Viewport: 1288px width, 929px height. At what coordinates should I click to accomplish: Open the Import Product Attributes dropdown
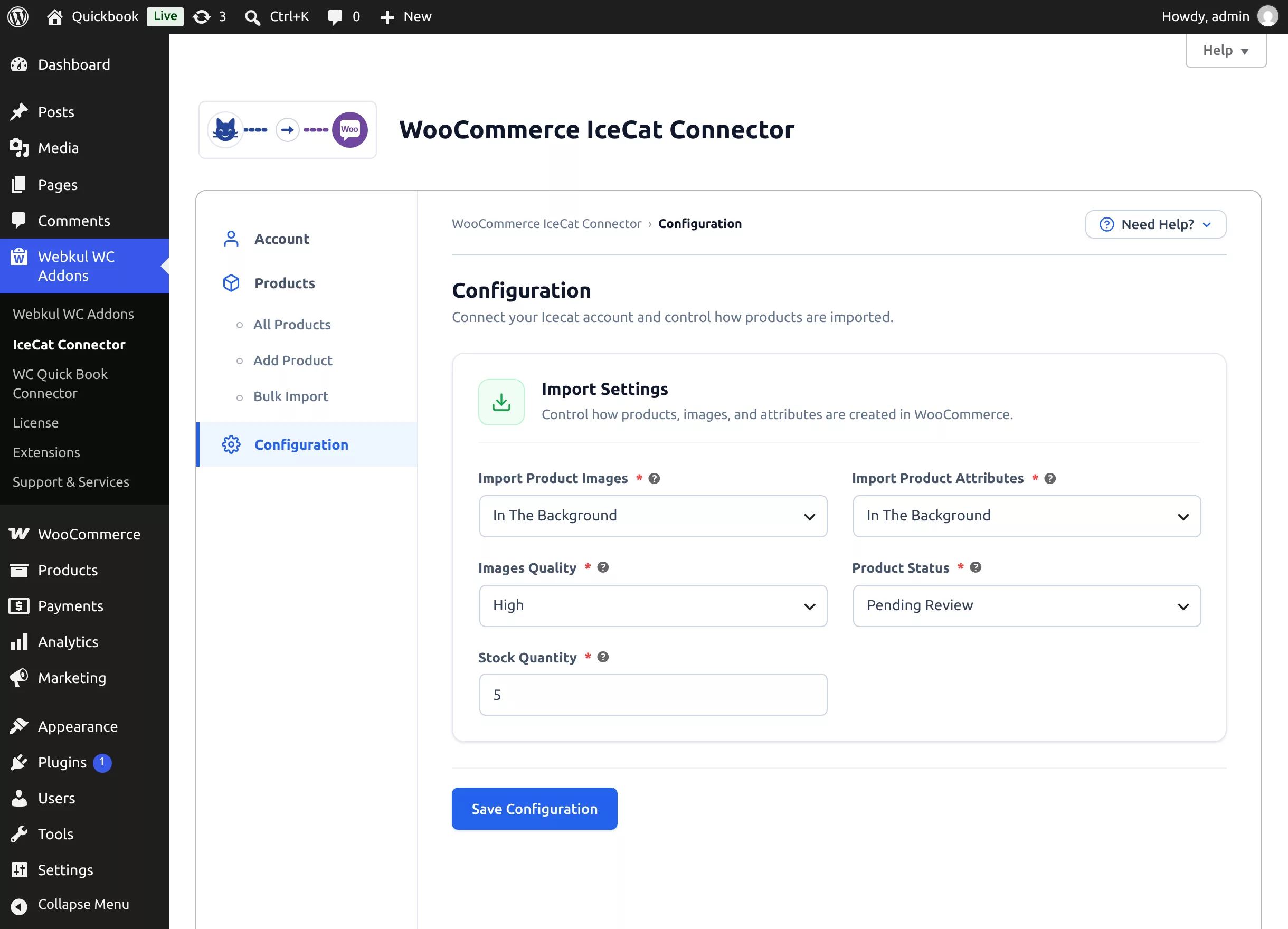(1027, 516)
